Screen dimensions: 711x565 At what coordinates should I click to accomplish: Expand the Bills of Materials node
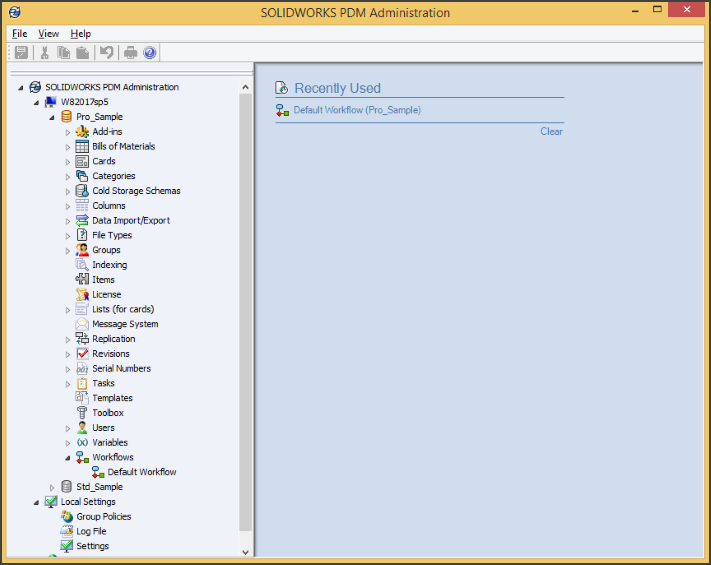coord(68,147)
